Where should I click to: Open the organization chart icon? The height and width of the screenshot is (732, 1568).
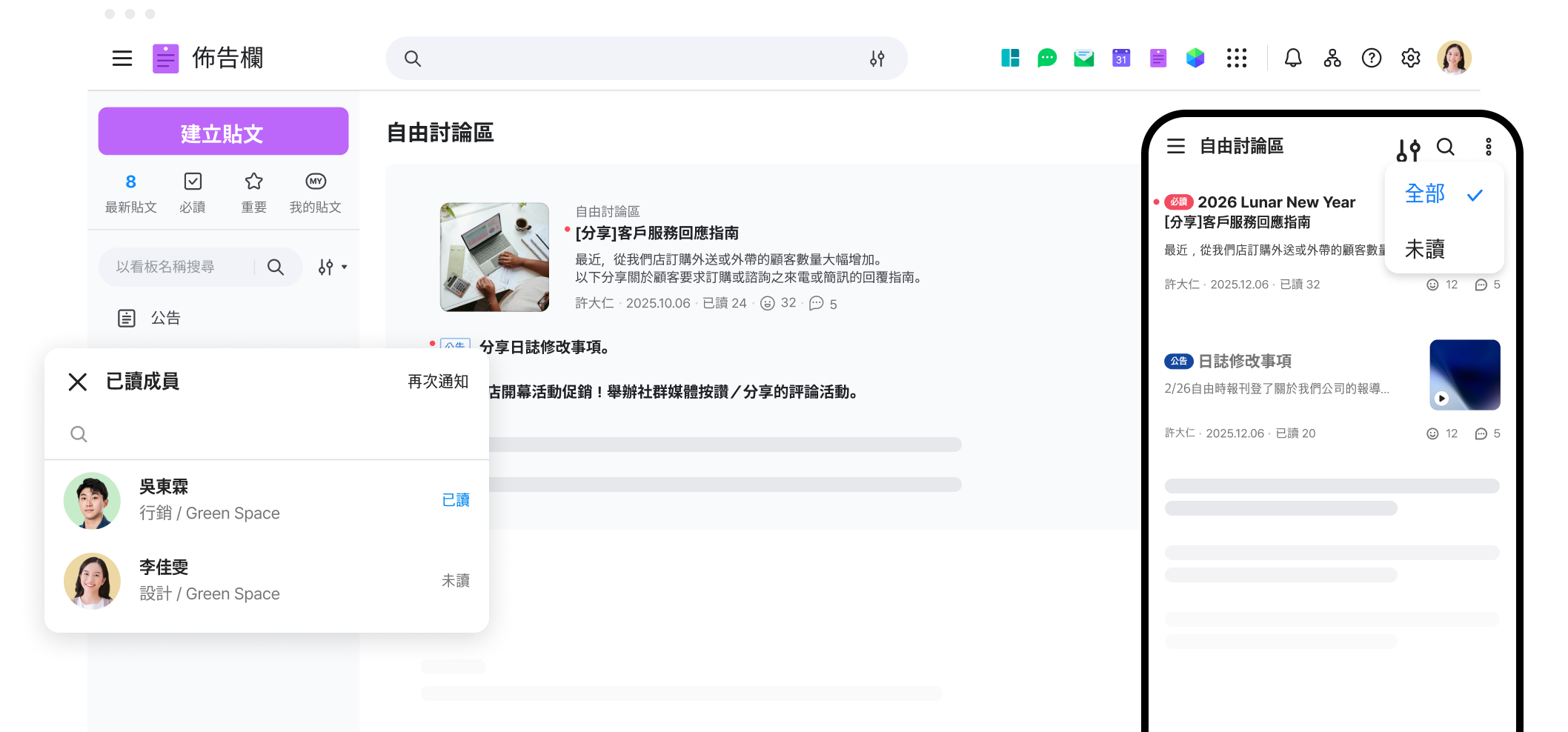click(1332, 58)
